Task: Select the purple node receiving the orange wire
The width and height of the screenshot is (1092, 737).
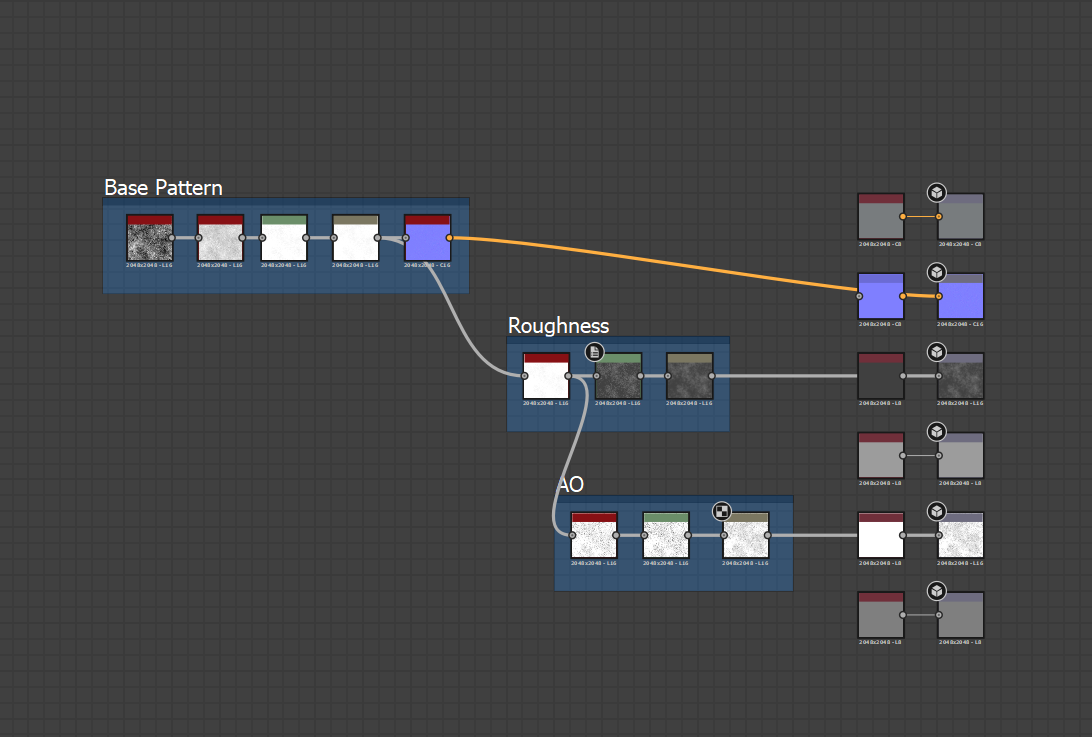Action: [x=881, y=296]
